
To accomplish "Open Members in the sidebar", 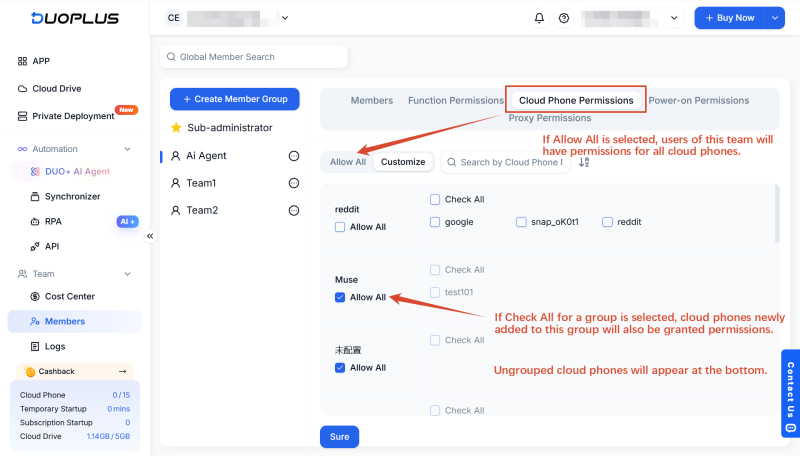I will (x=74, y=321).
